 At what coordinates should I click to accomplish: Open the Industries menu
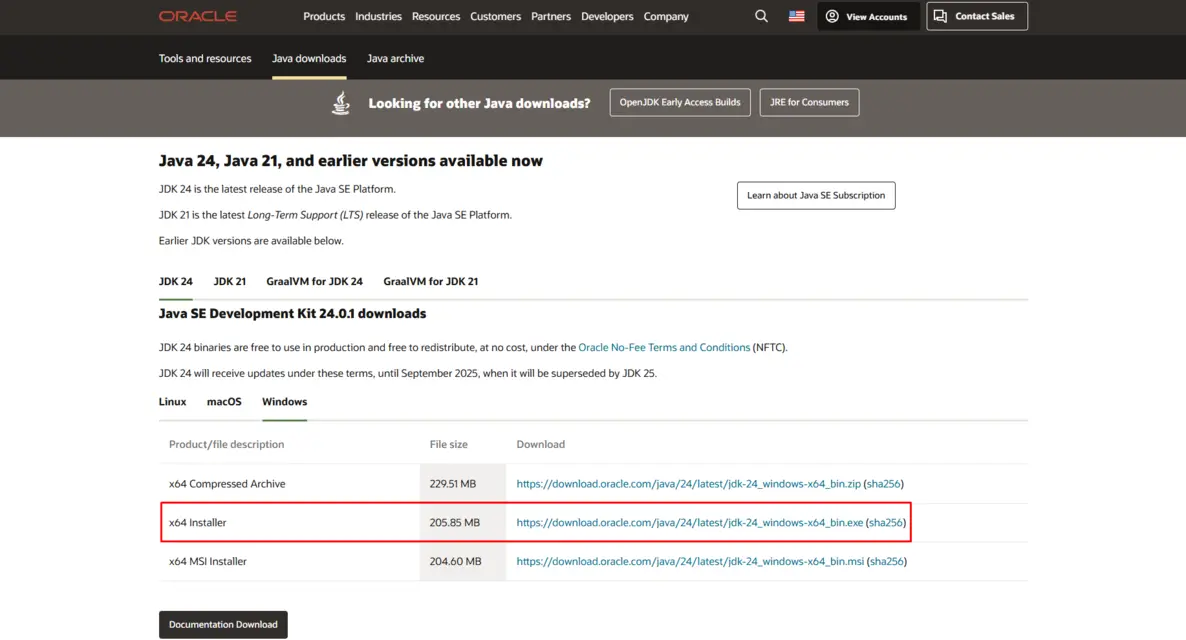[x=378, y=16]
